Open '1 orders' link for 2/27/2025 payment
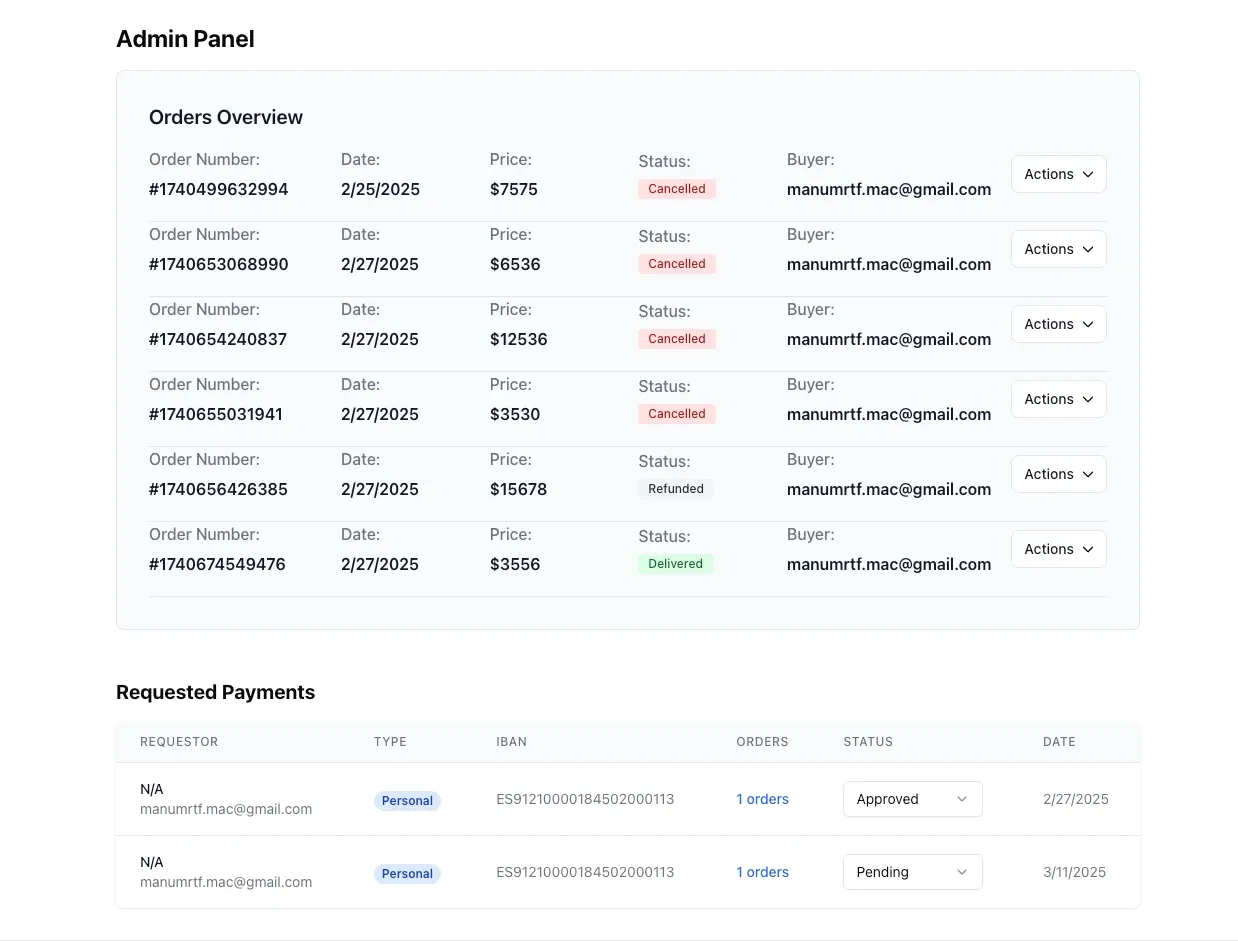The image size is (1238, 941). 762,799
